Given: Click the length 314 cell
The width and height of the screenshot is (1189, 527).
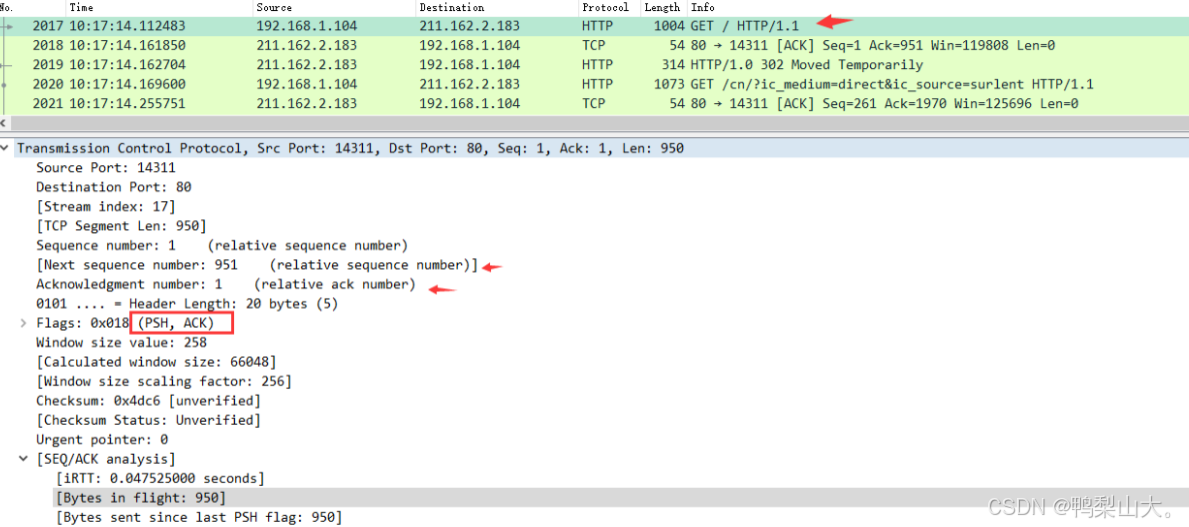Looking at the screenshot, I should tap(674, 65).
